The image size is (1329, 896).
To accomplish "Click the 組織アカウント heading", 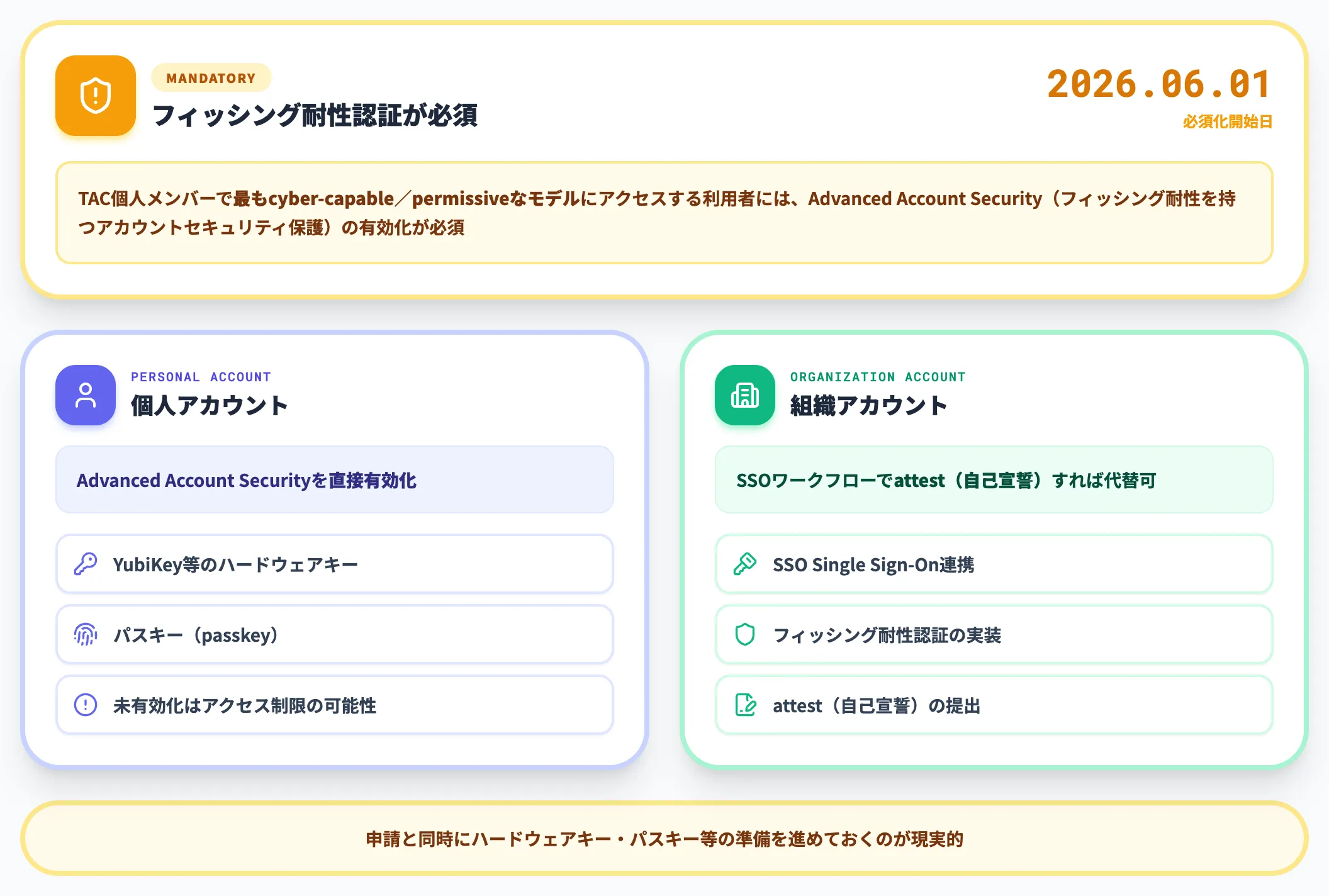I will point(868,406).
